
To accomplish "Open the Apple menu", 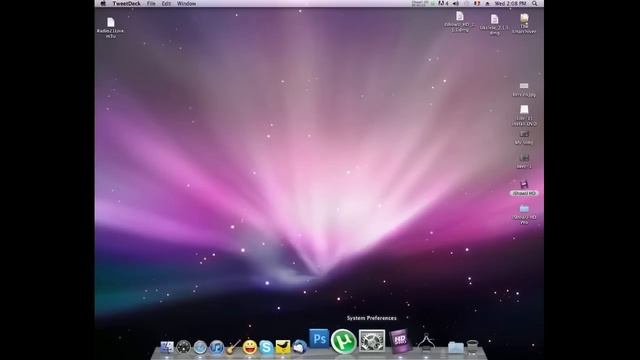I will pyautogui.click(x=103, y=3).
